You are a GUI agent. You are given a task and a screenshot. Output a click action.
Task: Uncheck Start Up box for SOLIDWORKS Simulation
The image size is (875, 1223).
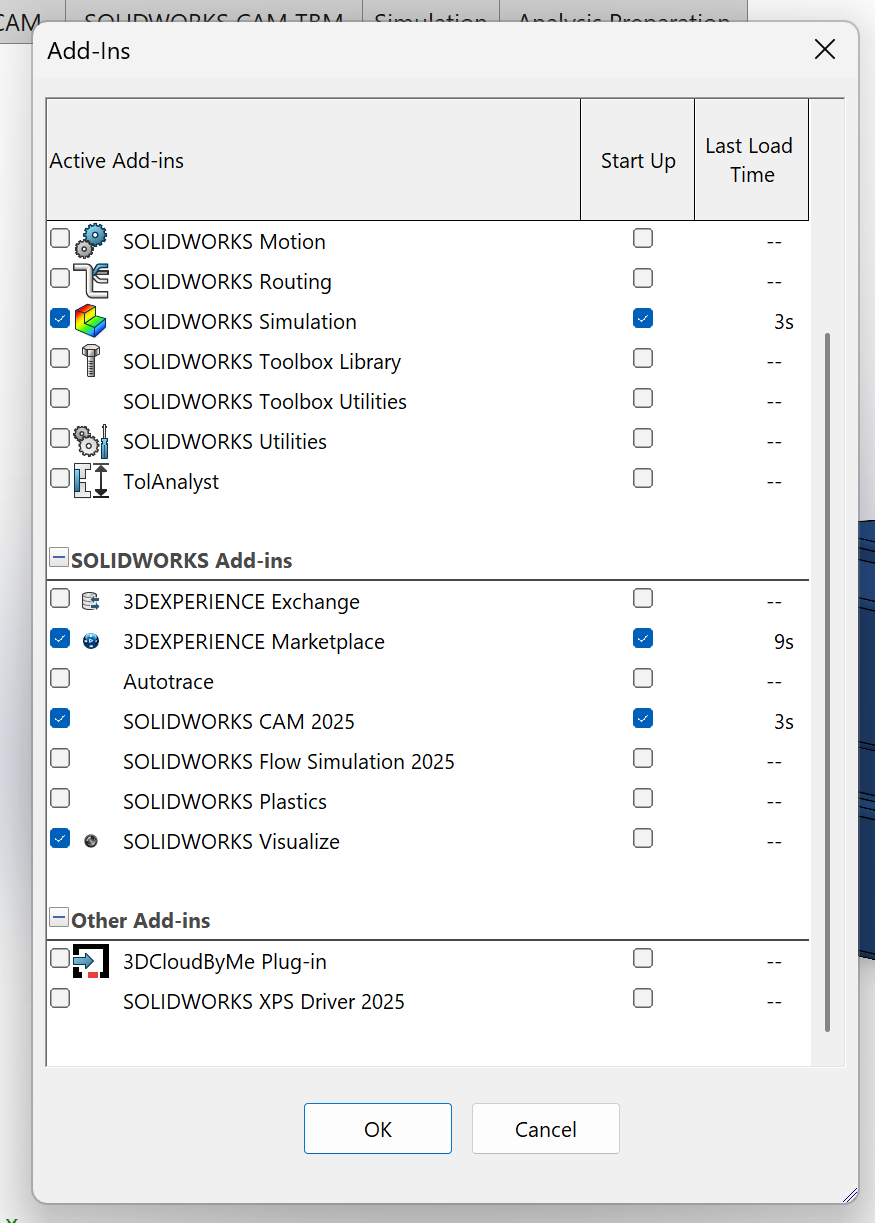pyautogui.click(x=643, y=318)
